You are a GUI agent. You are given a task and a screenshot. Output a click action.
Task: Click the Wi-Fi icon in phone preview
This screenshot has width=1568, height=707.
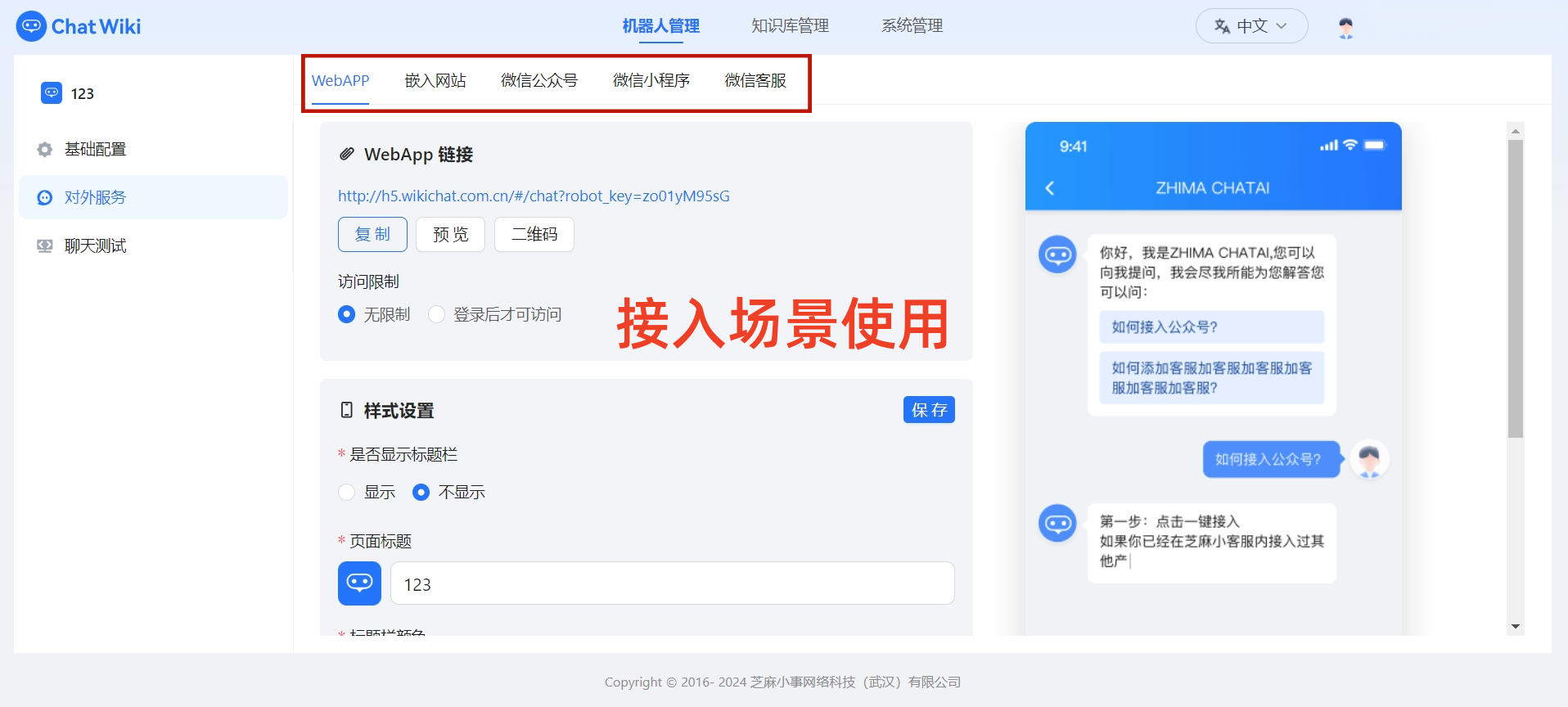click(x=1350, y=145)
